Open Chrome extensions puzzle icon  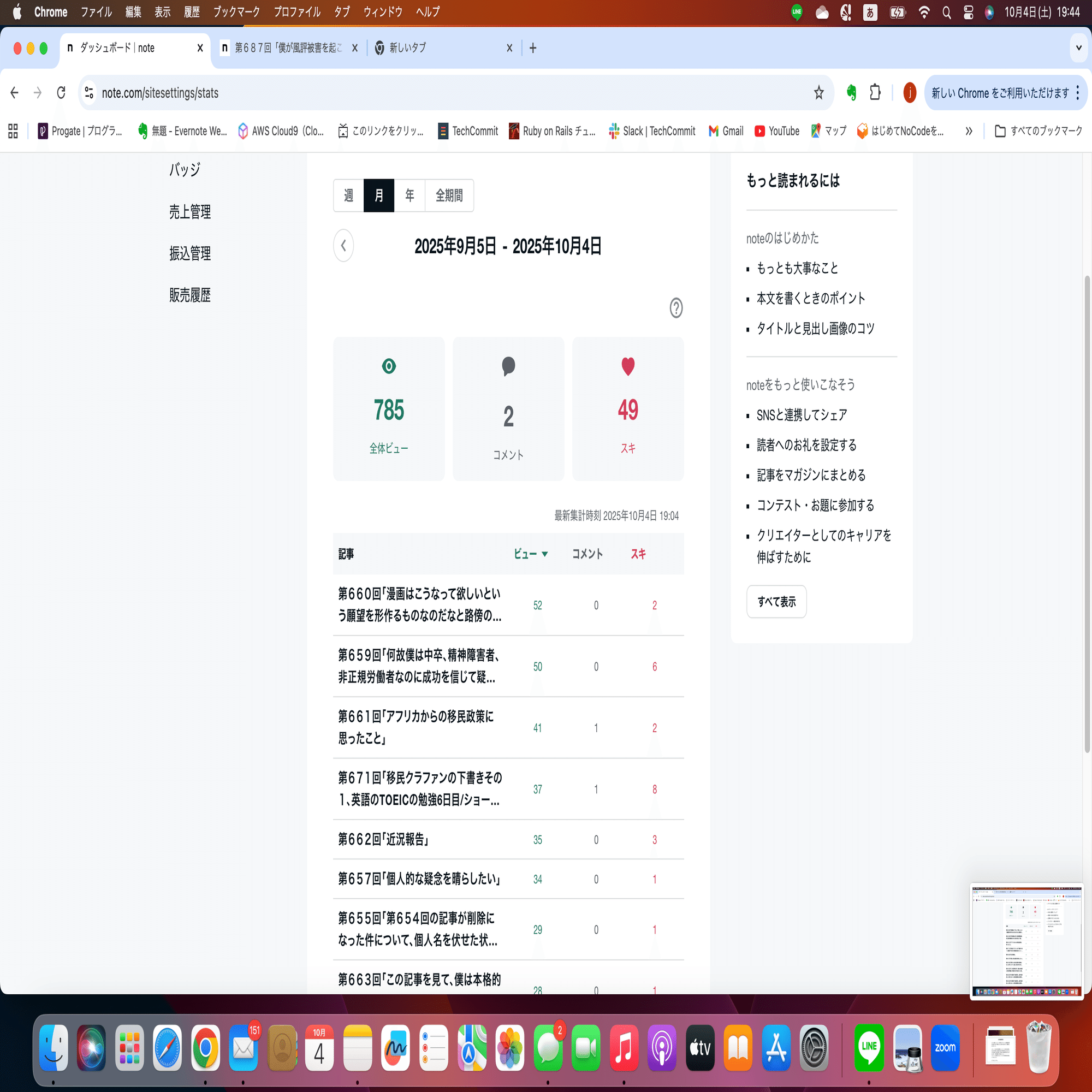pos(875,93)
